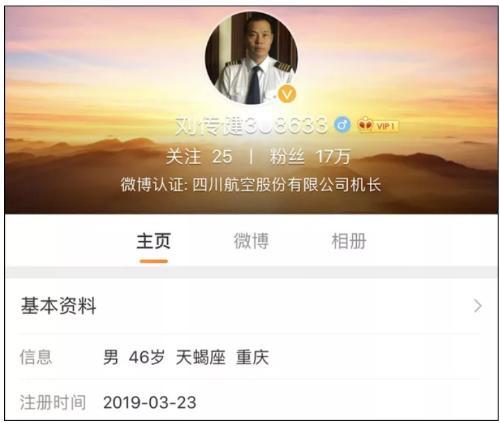
Task: Click the 信息 row showing 男 46岁
Action: (x=251, y=357)
